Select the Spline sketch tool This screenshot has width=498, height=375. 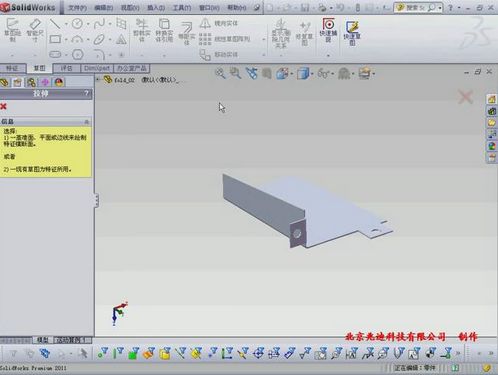(x=99, y=23)
